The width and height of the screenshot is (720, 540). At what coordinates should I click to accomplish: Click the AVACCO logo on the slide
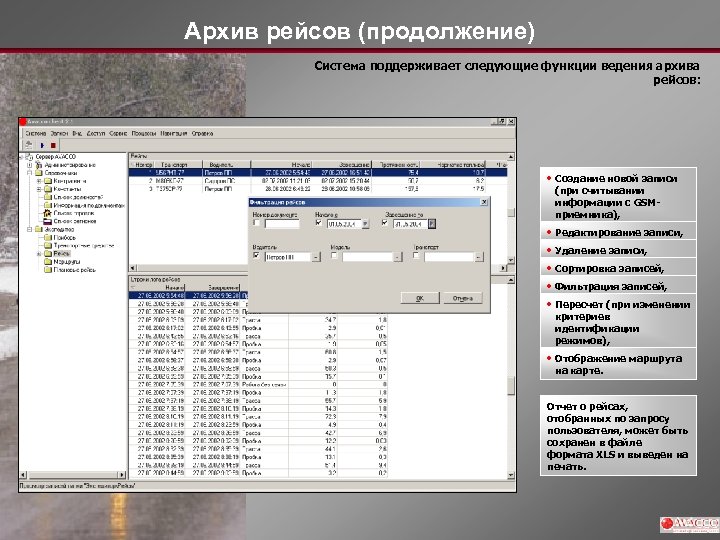pos(689,524)
